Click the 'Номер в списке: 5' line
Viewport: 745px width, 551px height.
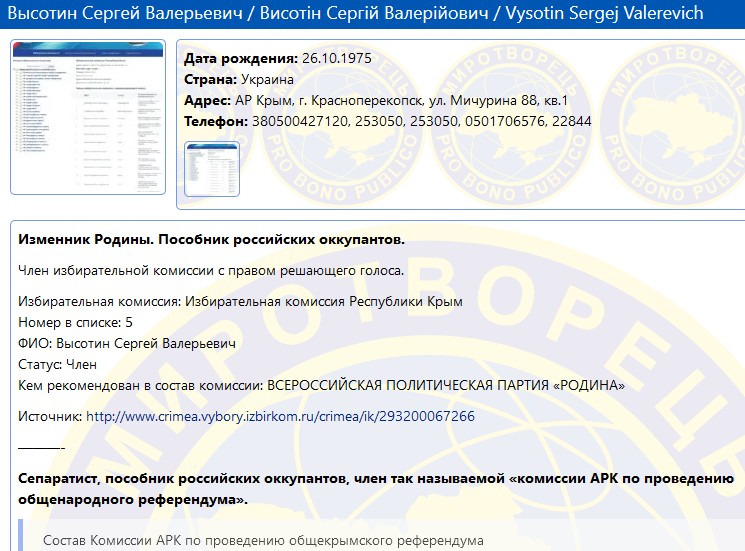pos(75,323)
